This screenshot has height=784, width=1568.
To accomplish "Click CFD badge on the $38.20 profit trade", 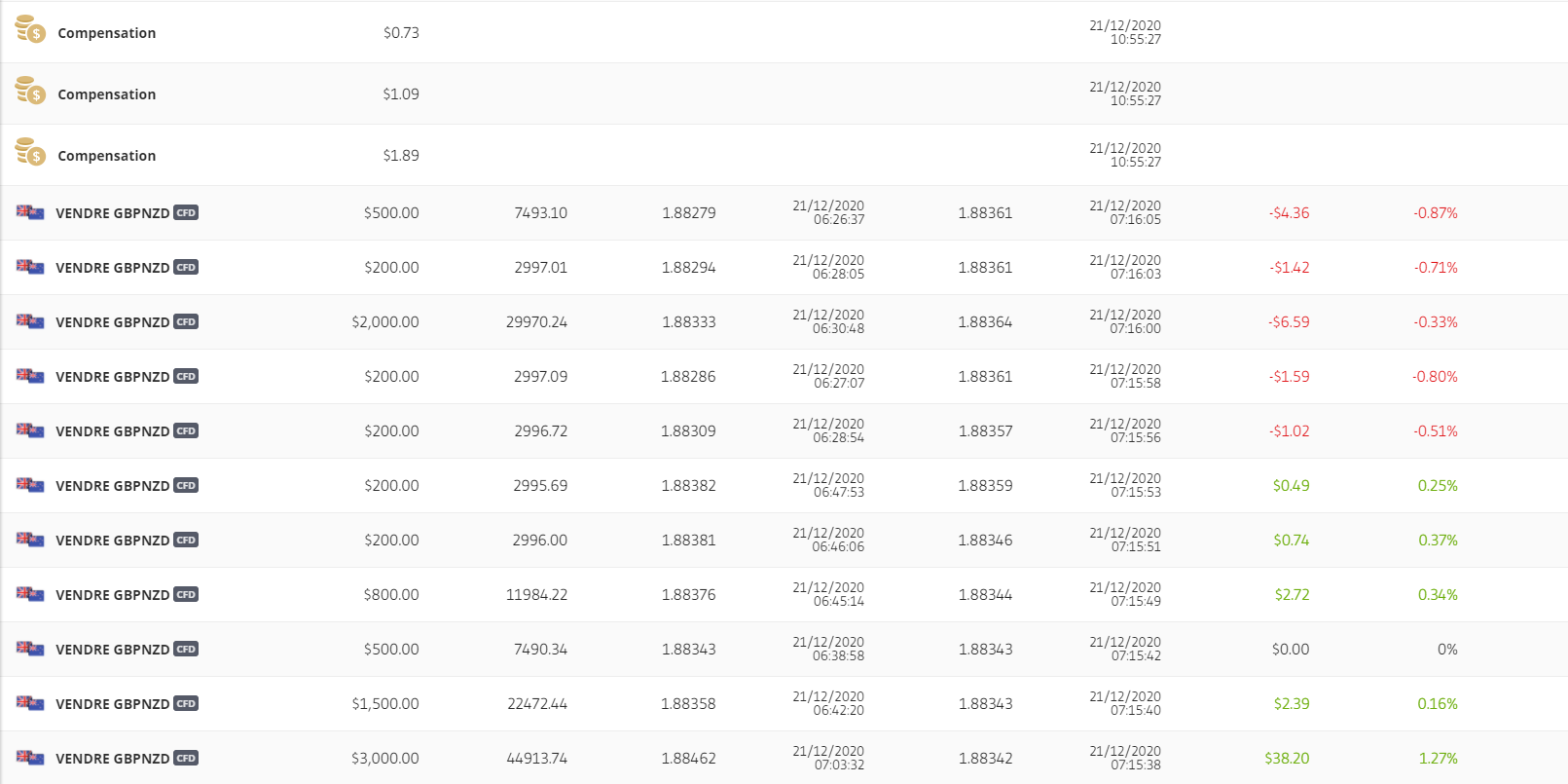I will pyautogui.click(x=186, y=758).
